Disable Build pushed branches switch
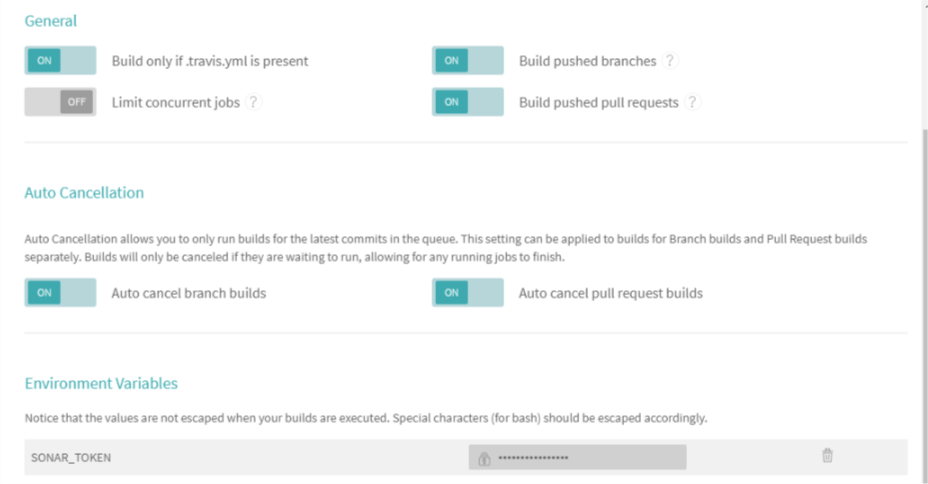The width and height of the screenshot is (928, 484). tap(468, 60)
